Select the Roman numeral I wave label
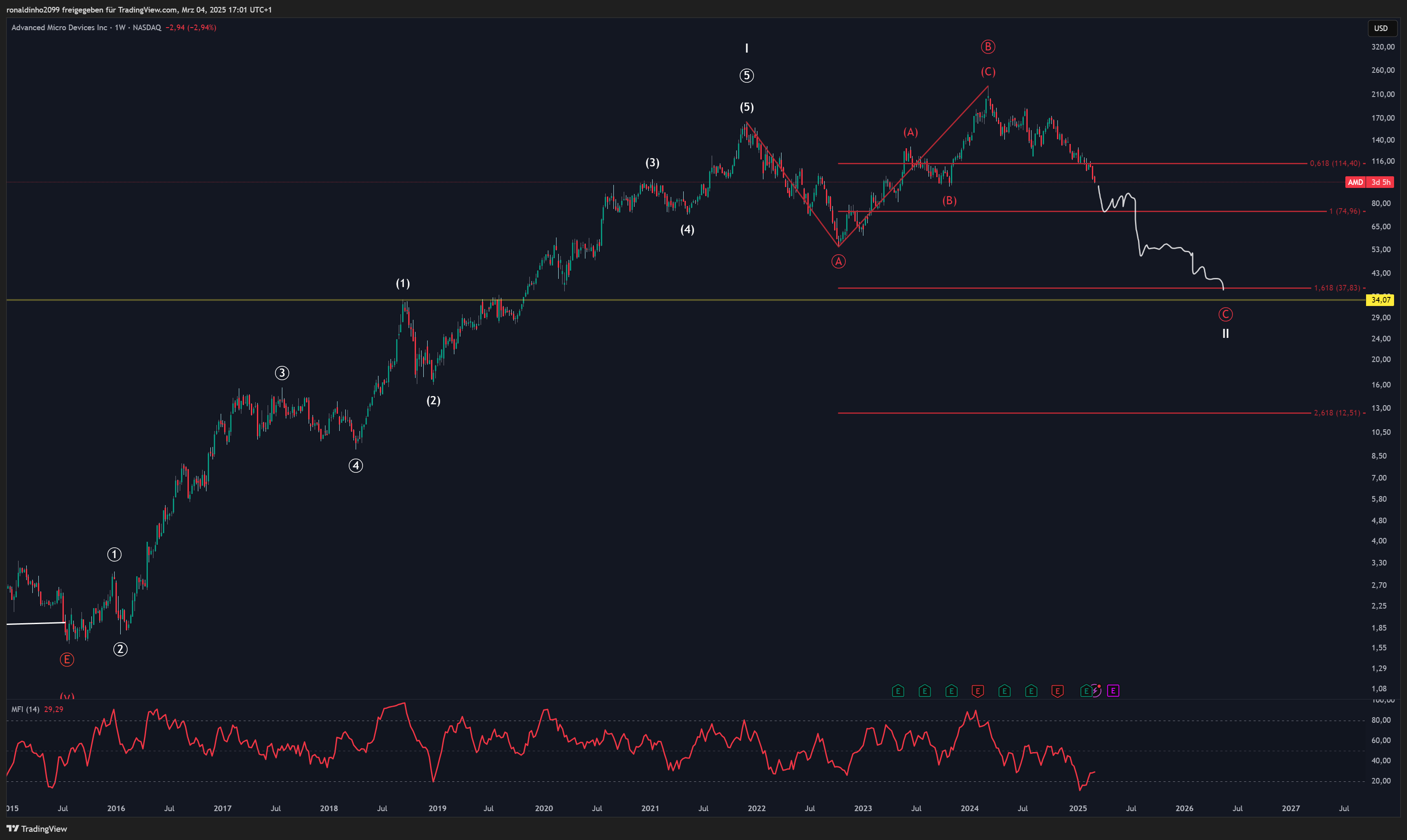 (x=747, y=49)
